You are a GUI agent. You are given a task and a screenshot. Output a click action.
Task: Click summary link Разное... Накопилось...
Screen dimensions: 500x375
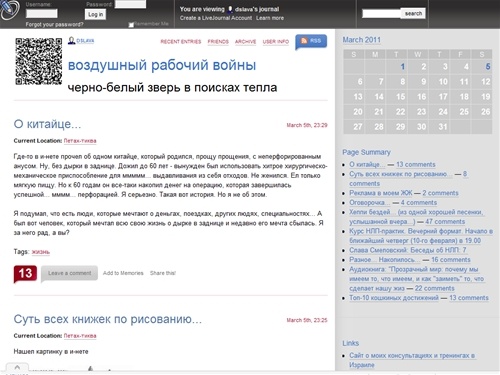click(384, 260)
